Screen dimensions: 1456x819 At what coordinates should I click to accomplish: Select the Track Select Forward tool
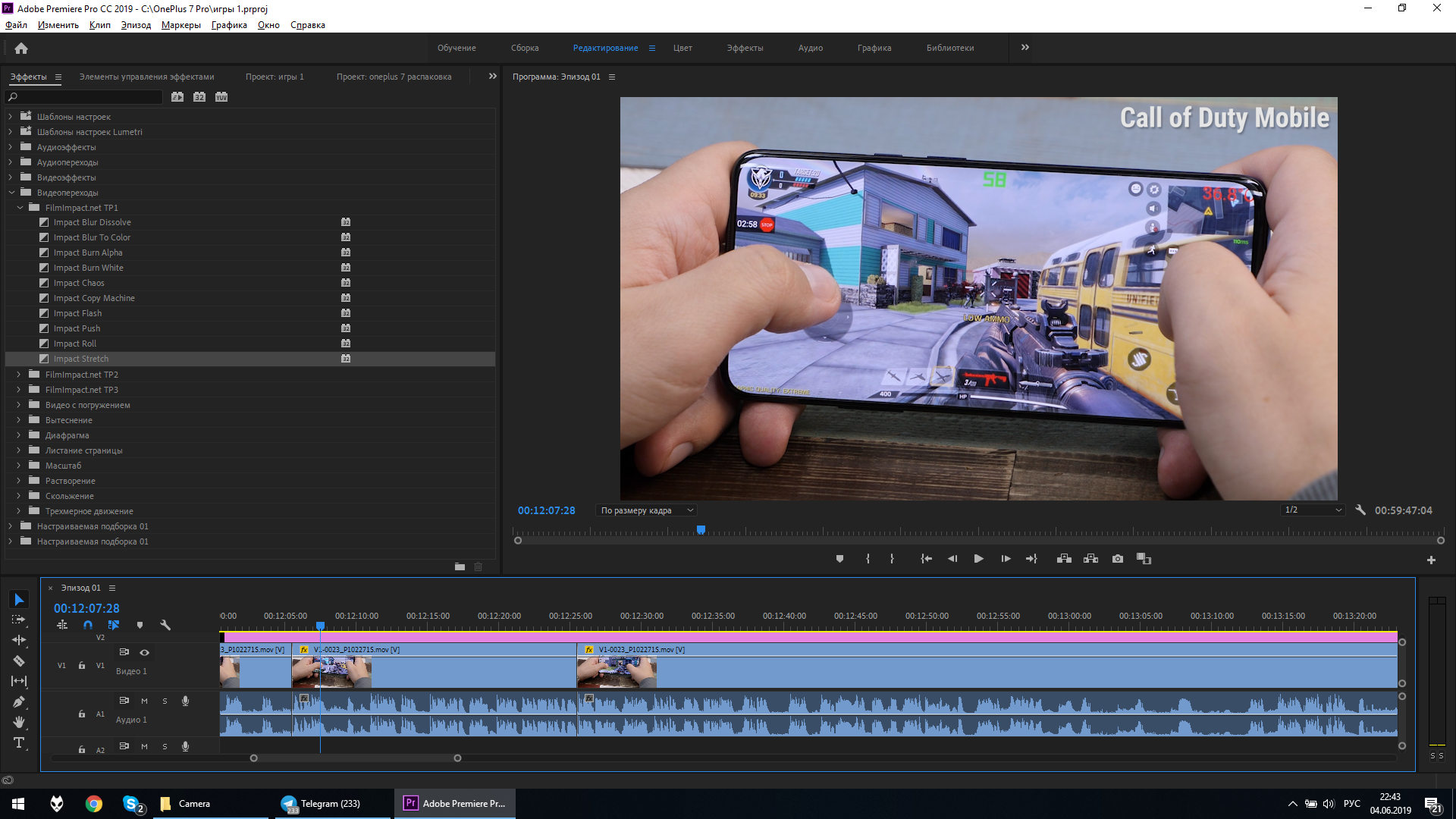(x=19, y=620)
